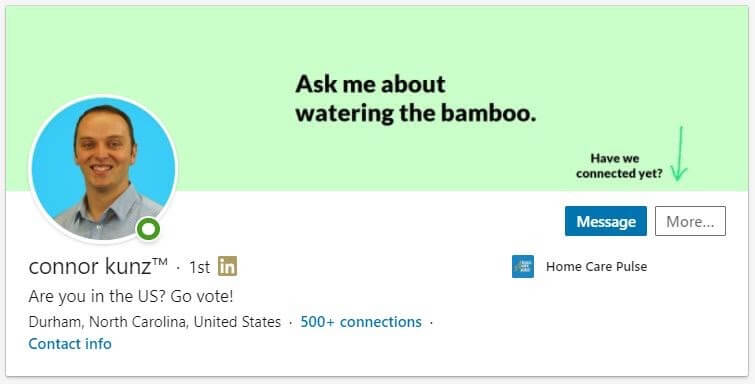755x384 pixels.
Task: Open the 500+ connections link
Action: [361, 321]
